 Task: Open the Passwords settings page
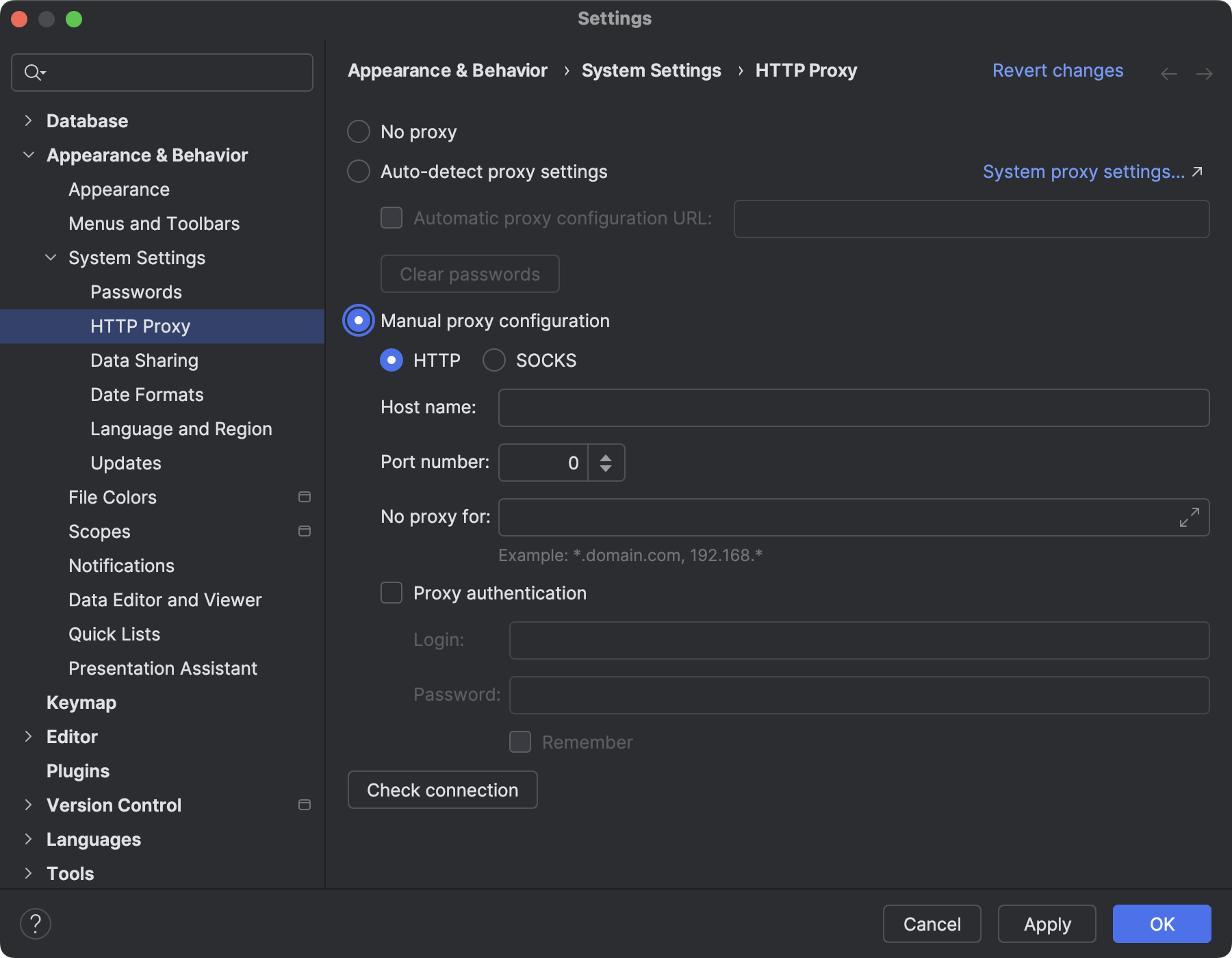point(136,292)
